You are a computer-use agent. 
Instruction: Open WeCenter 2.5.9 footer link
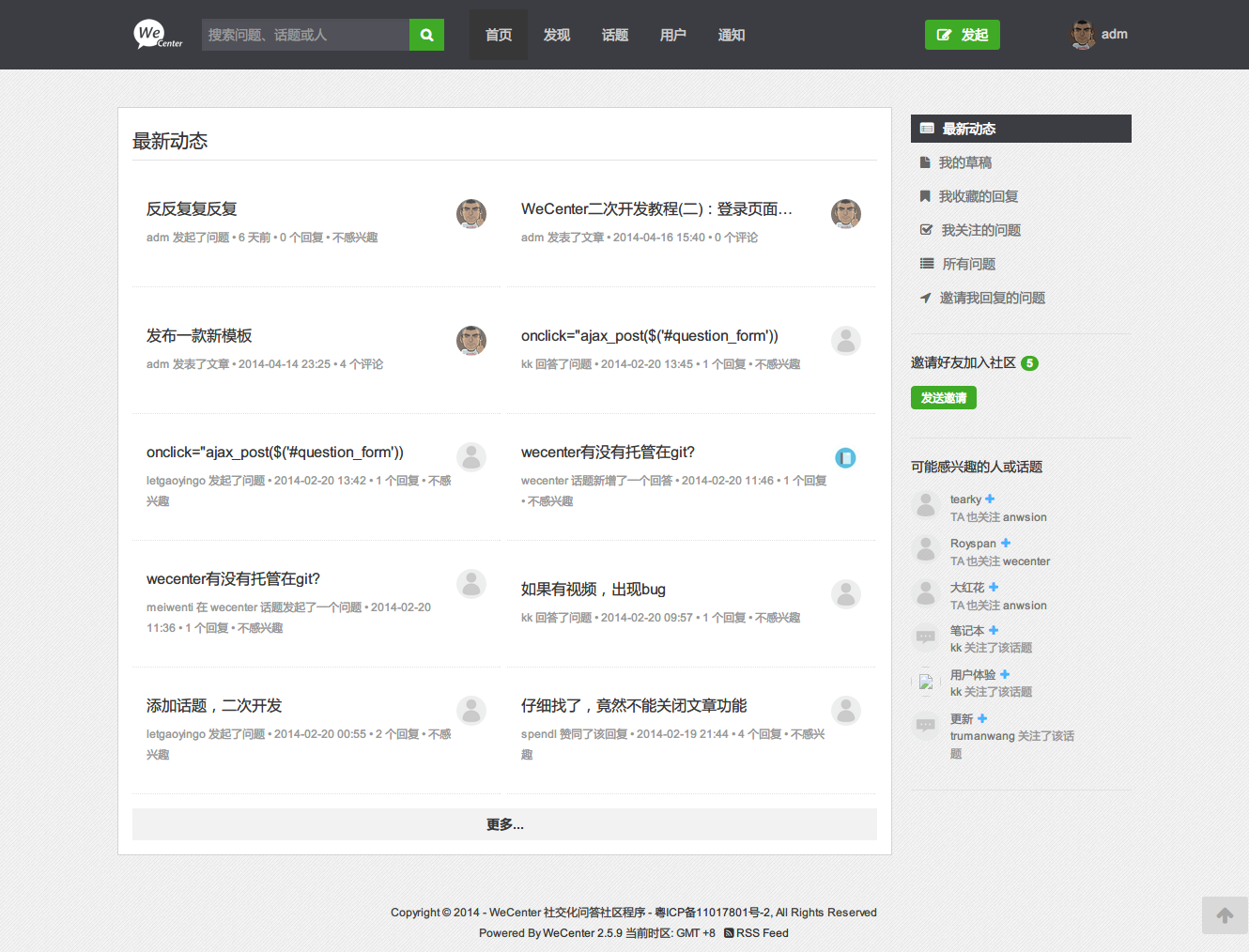tap(582, 933)
